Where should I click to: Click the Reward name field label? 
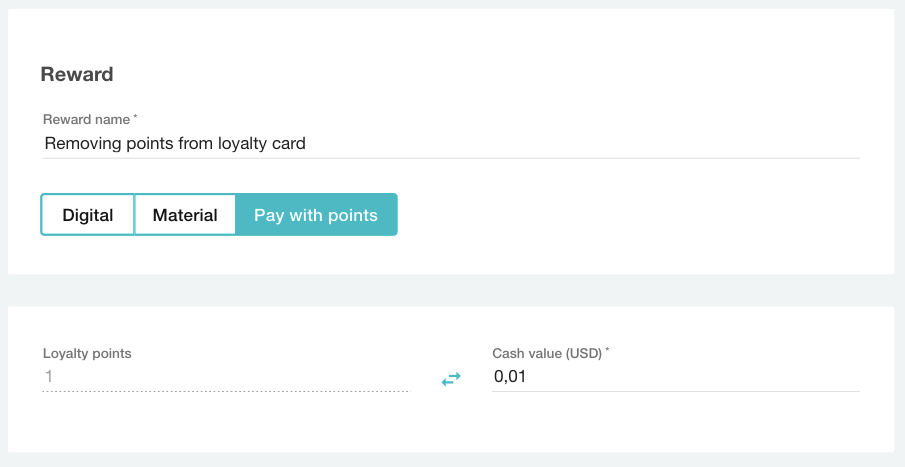pos(86,119)
